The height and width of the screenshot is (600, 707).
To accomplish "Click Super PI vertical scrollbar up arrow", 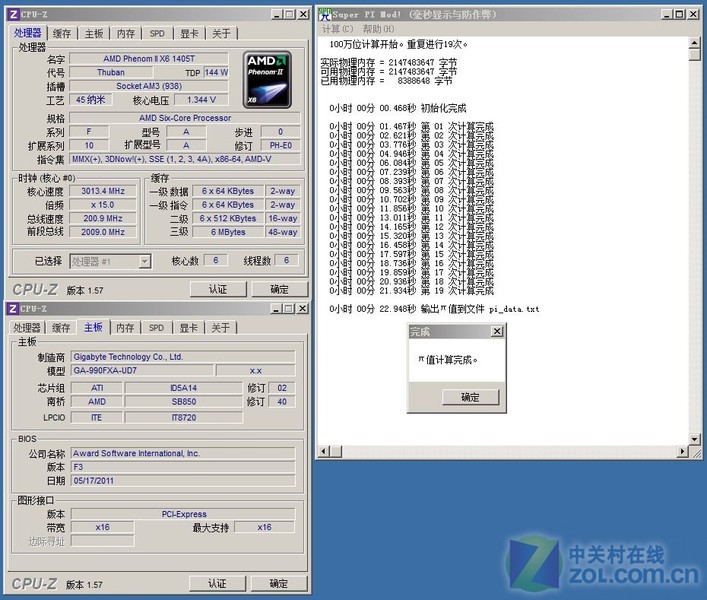I will [x=694, y=43].
